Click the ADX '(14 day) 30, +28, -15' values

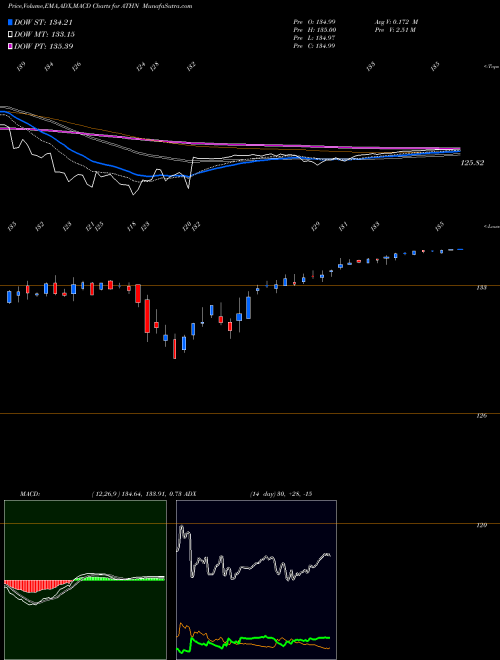(x=281, y=494)
